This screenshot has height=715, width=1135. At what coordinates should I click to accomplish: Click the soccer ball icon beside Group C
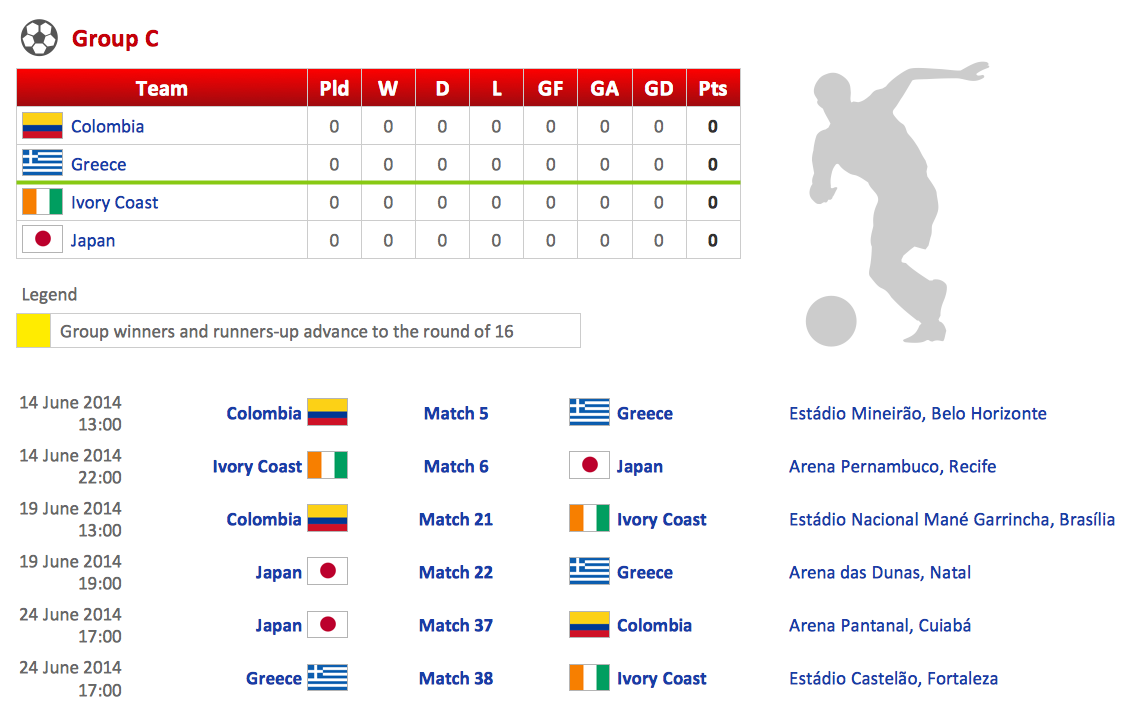click(x=39, y=39)
